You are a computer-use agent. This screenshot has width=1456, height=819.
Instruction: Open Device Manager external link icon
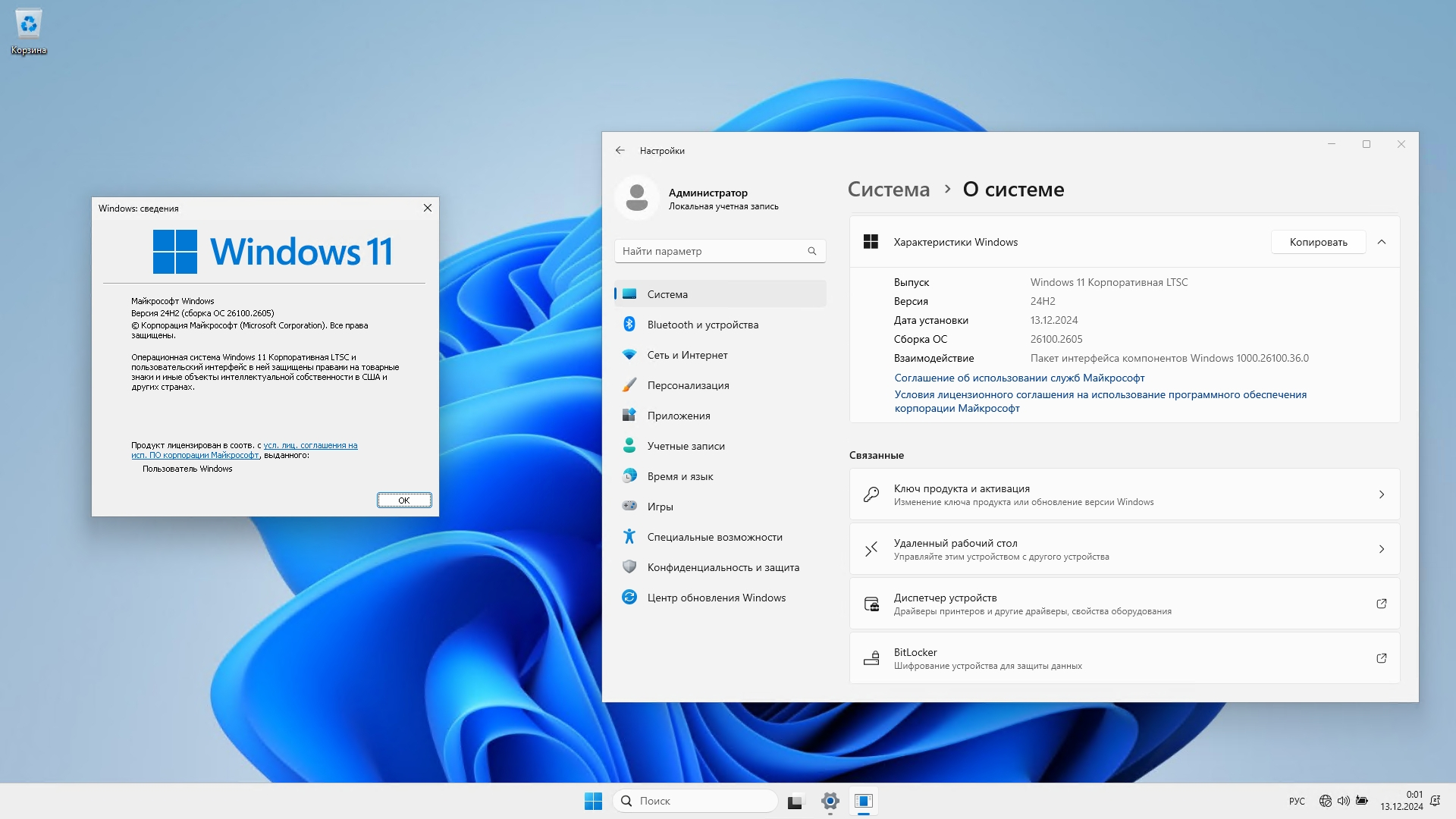click(1382, 604)
